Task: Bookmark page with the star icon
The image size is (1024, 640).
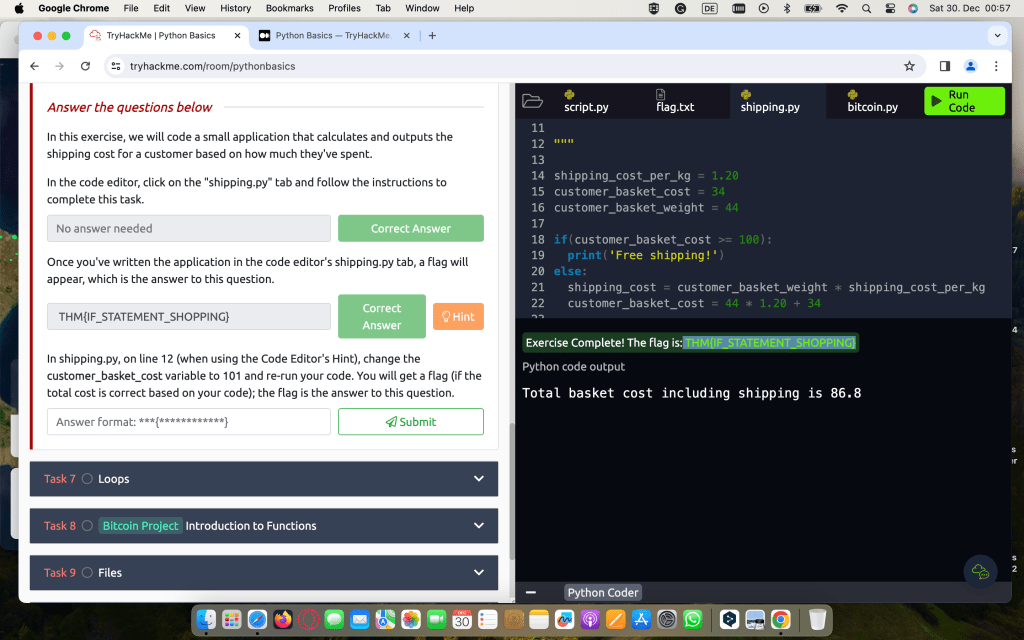Action: tap(909, 66)
